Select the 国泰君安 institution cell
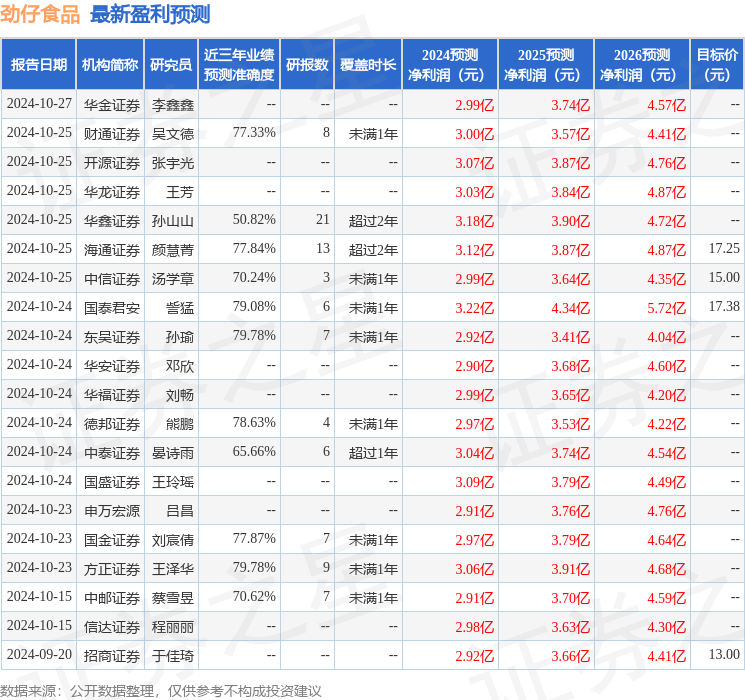Viewport: 745px width, 700px height. coord(112,308)
